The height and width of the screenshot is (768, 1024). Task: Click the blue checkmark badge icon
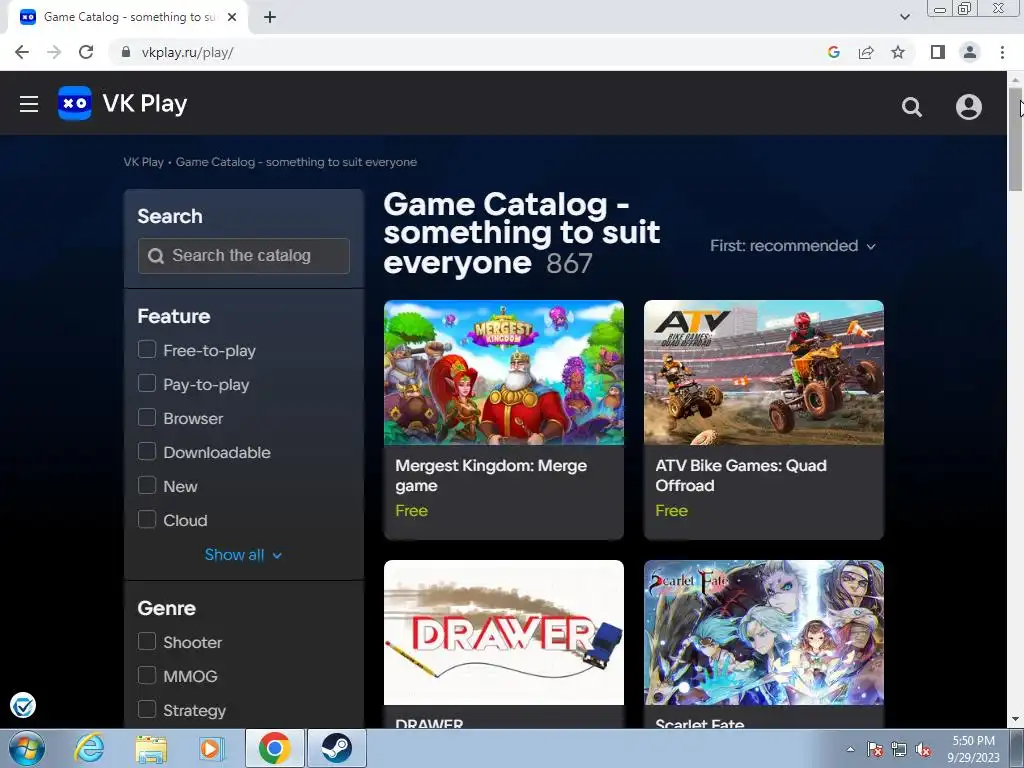click(x=23, y=705)
